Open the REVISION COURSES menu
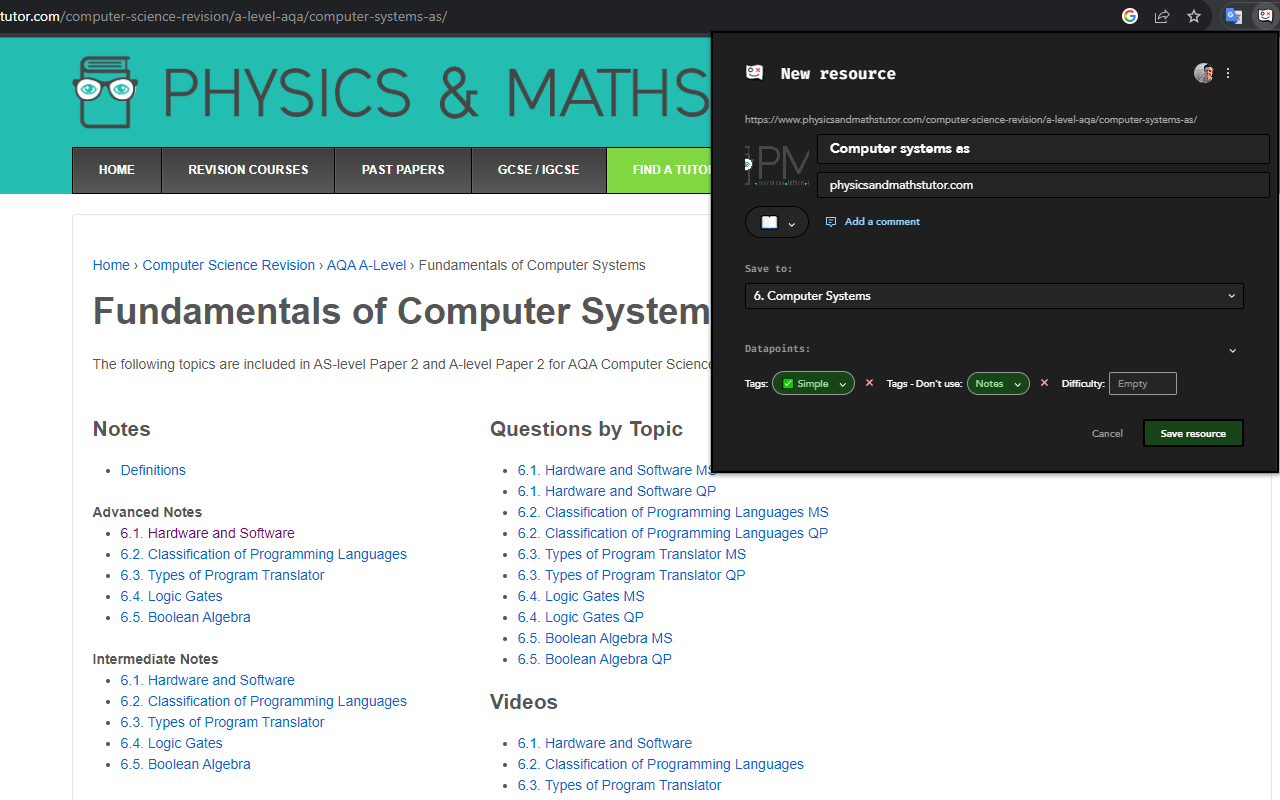The width and height of the screenshot is (1280, 800). [248, 170]
